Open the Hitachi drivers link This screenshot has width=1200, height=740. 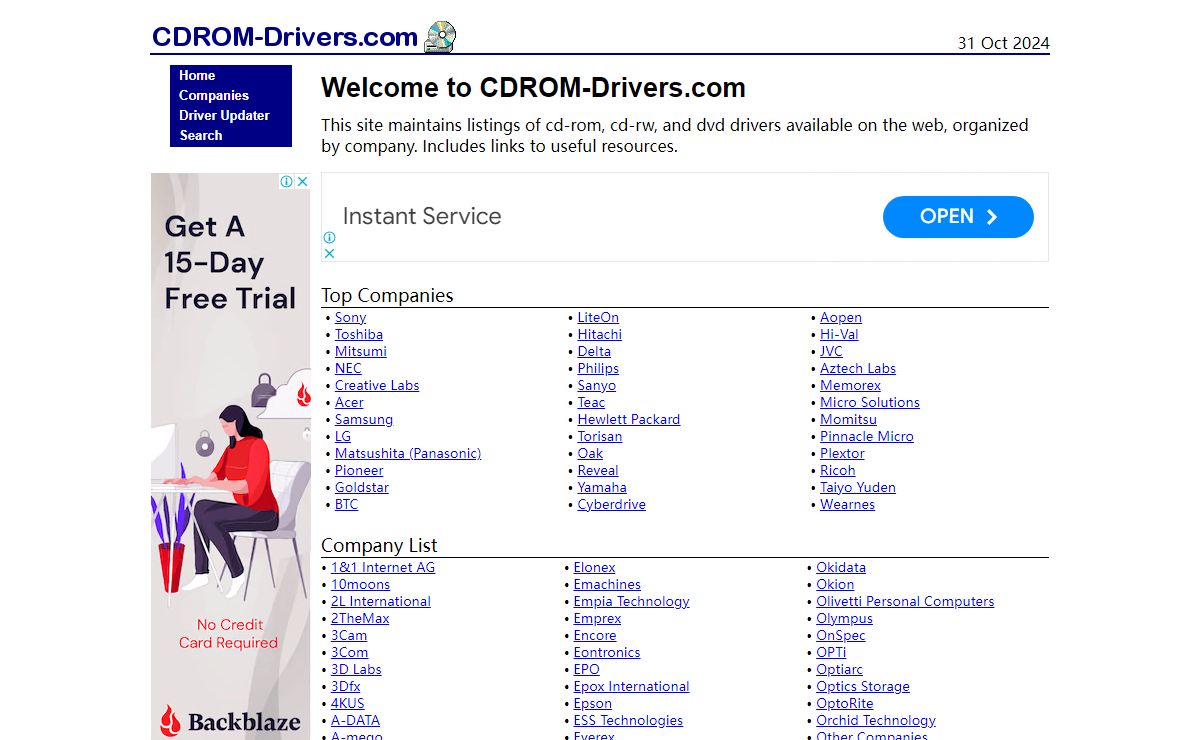coord(599,334)
